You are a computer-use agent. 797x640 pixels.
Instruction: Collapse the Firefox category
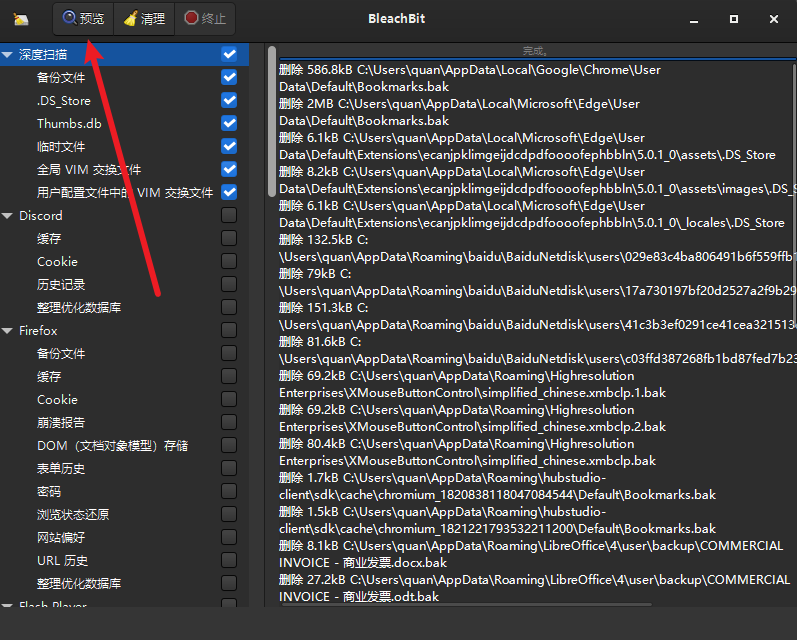(x=7, y=330)
